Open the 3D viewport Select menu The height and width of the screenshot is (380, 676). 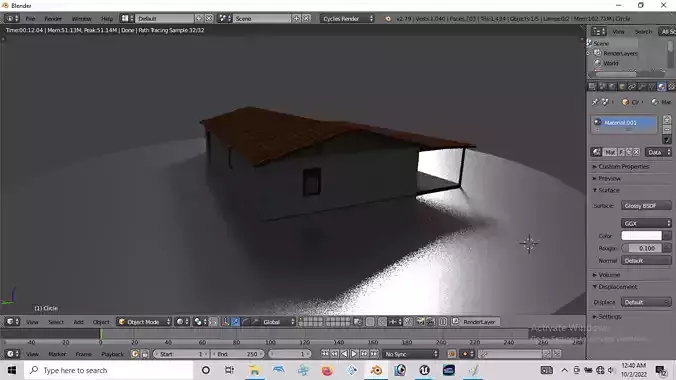56,322
